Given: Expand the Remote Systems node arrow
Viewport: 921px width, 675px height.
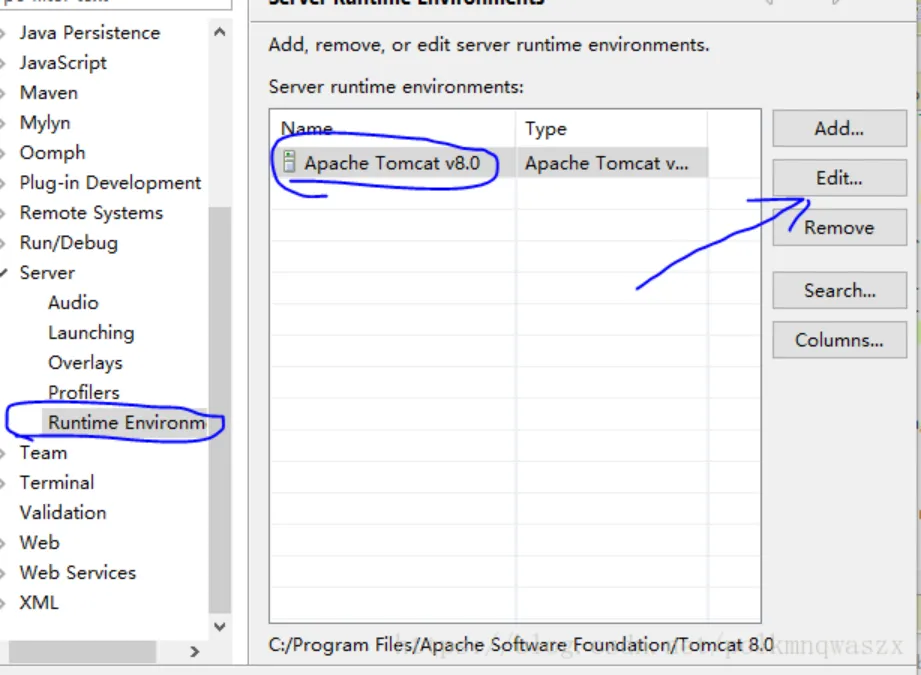Looking at the screenshot, I should (x=3, y=213).
